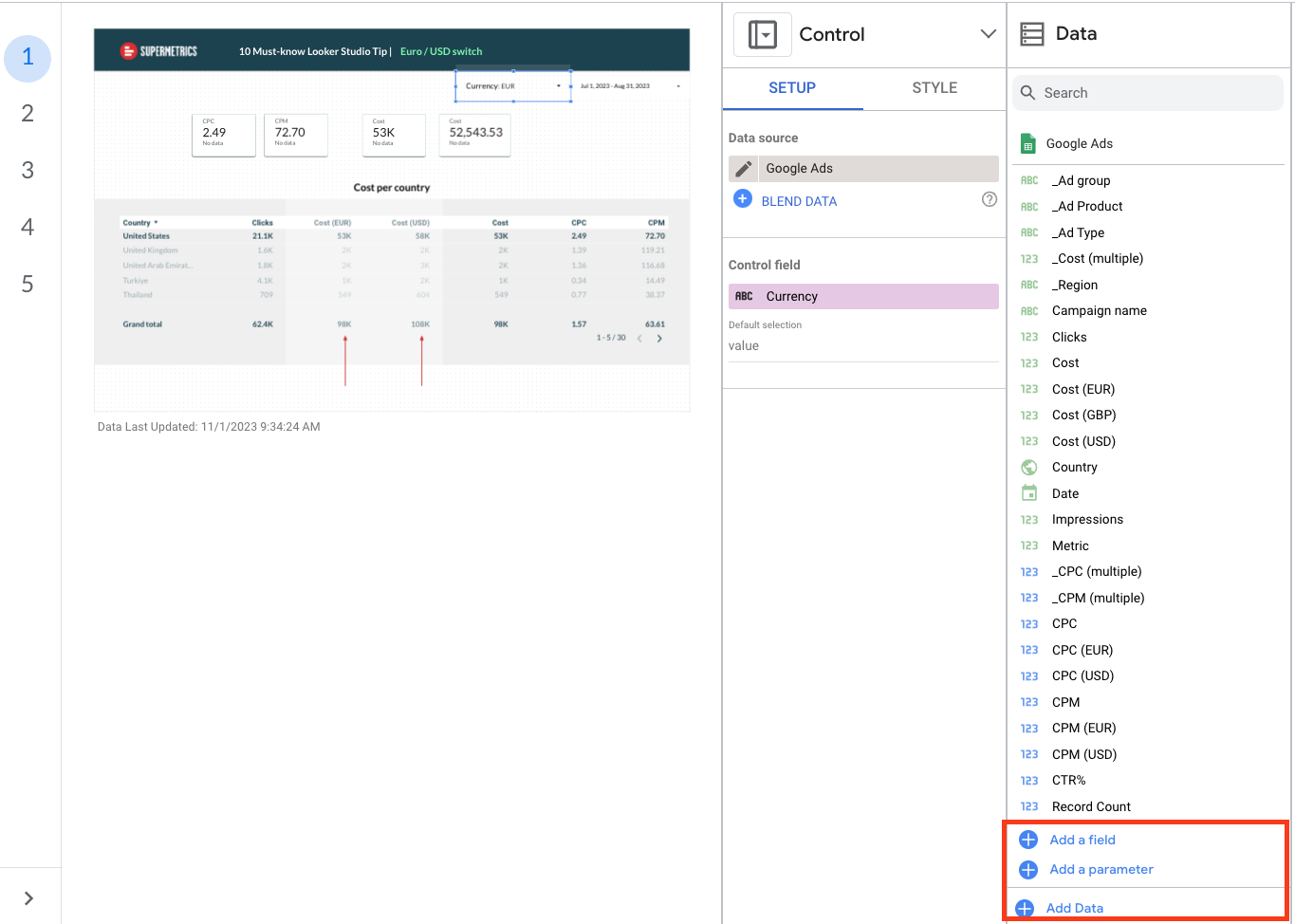Open the help icon beside BLEND DATA

[990, 199]
